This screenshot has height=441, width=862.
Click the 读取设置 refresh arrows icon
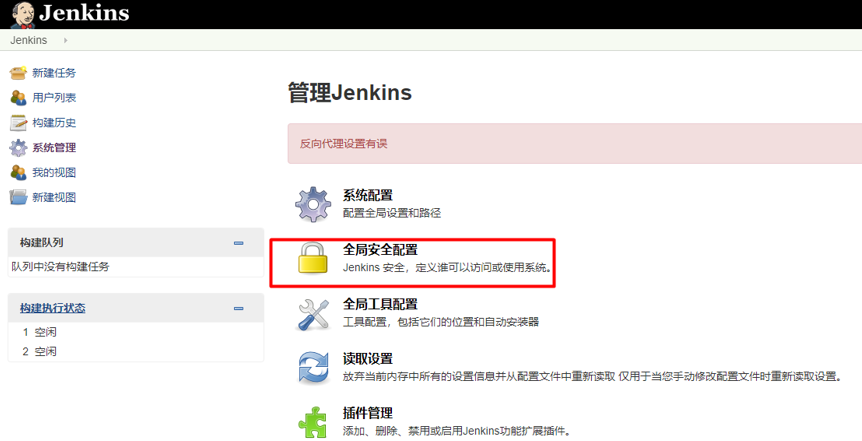tap(313, 367)
